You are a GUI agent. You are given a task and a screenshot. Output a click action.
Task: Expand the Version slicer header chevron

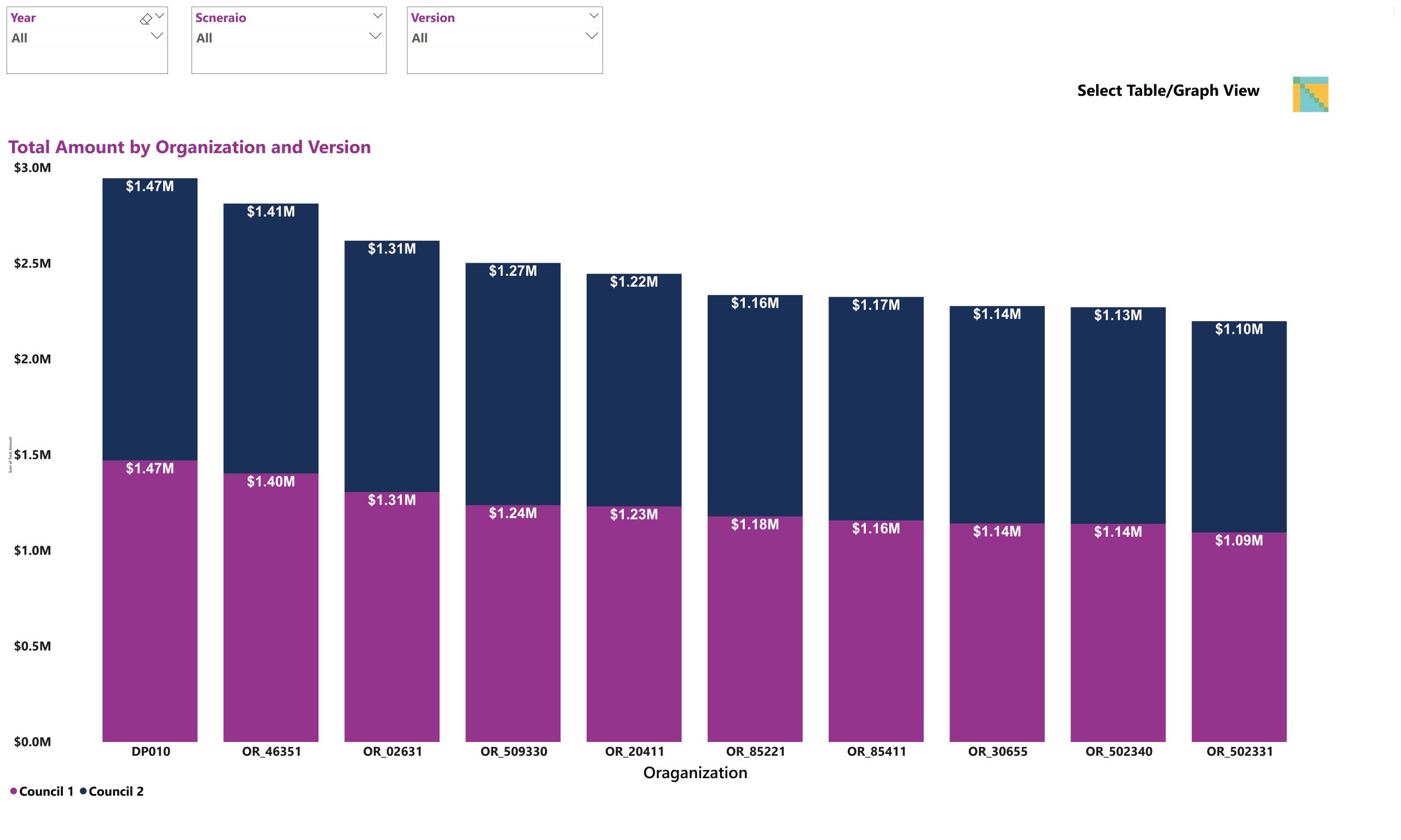coord(594,16)
